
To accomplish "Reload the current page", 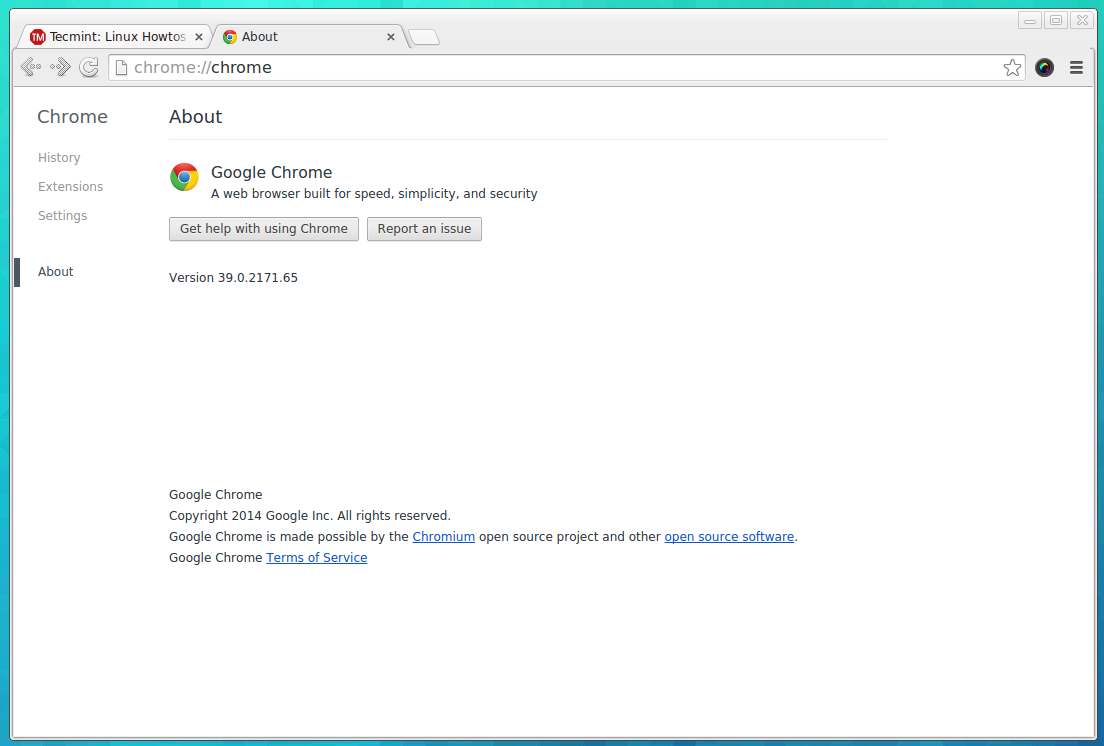I will (x=89, y=67).
